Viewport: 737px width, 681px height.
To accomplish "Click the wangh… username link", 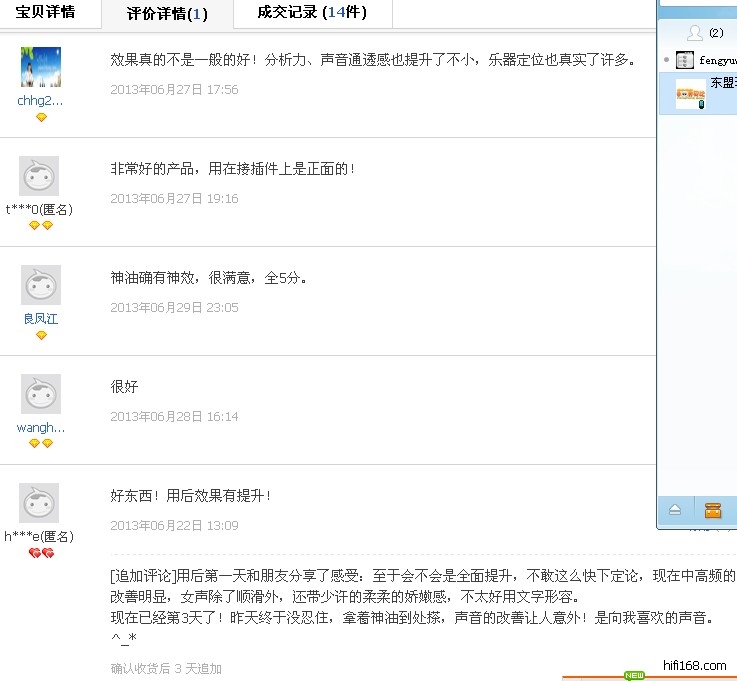I will 40,427.
